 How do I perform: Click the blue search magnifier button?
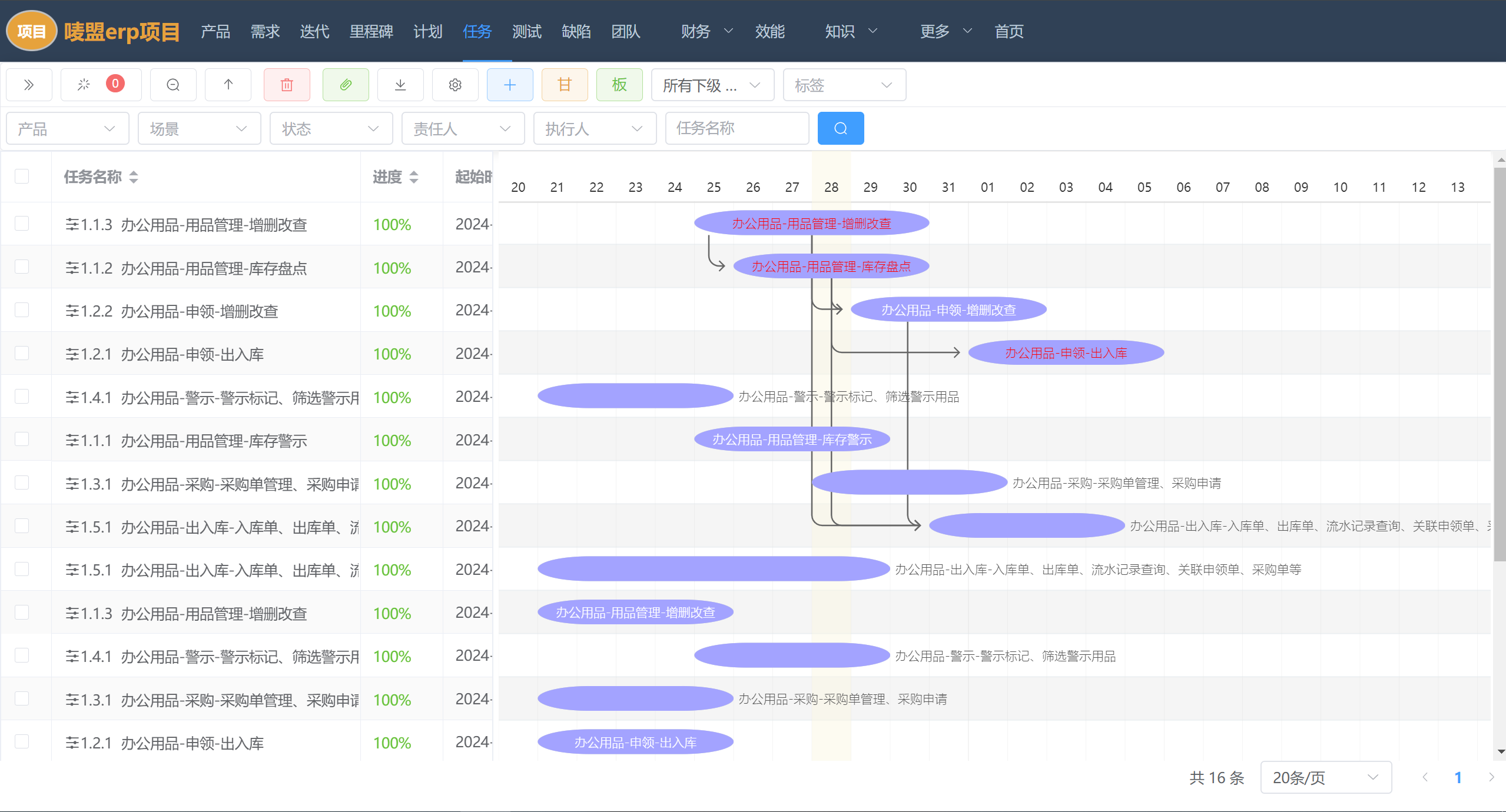pos(840,128)
